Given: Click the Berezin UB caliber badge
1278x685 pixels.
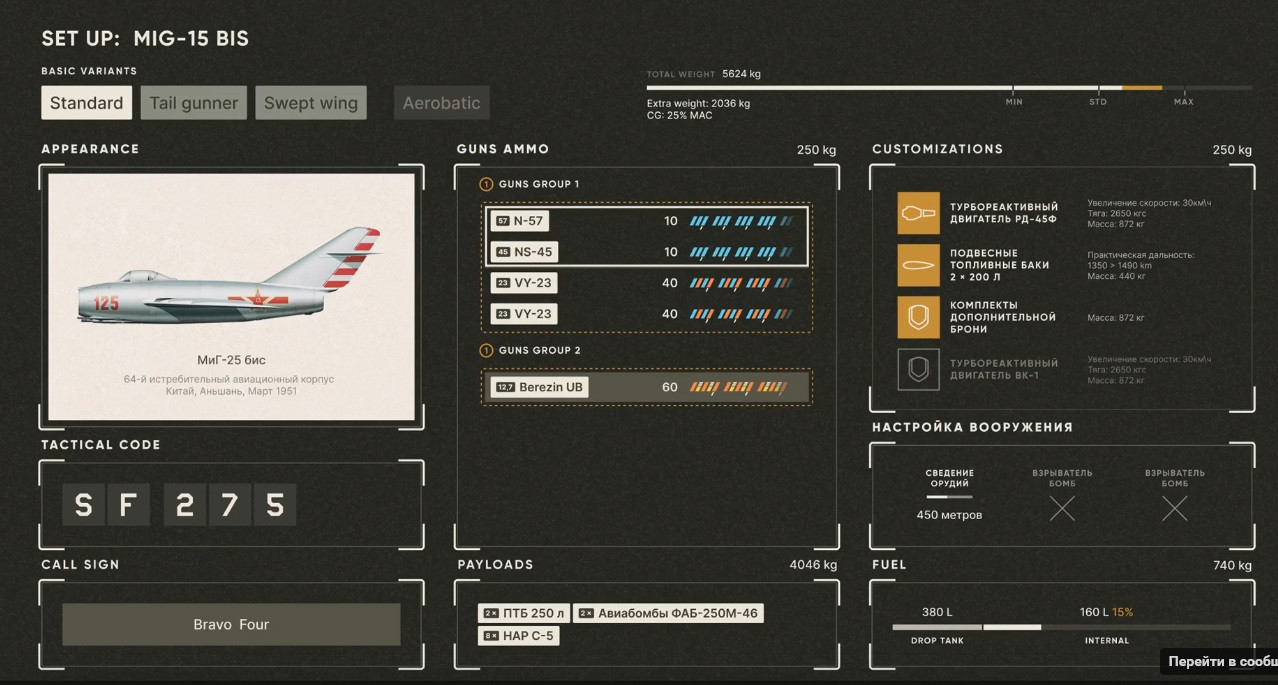Looking at the screenshot, I should coord(505,387).
